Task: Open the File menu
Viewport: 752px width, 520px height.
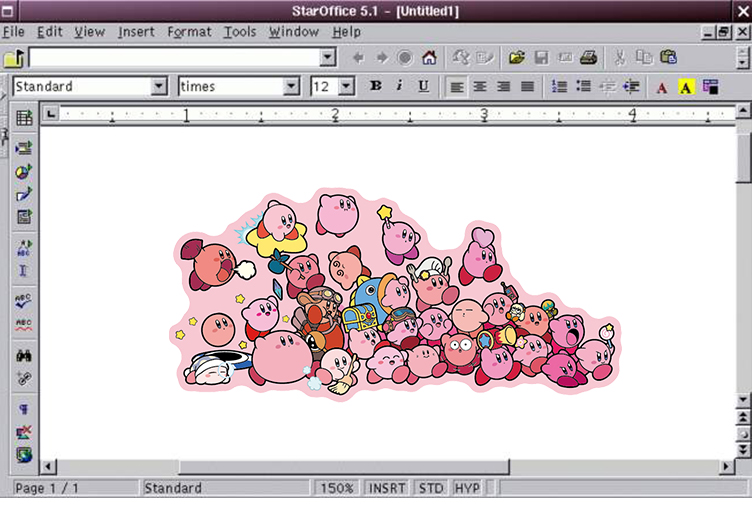Action: (x=13, y=32)
